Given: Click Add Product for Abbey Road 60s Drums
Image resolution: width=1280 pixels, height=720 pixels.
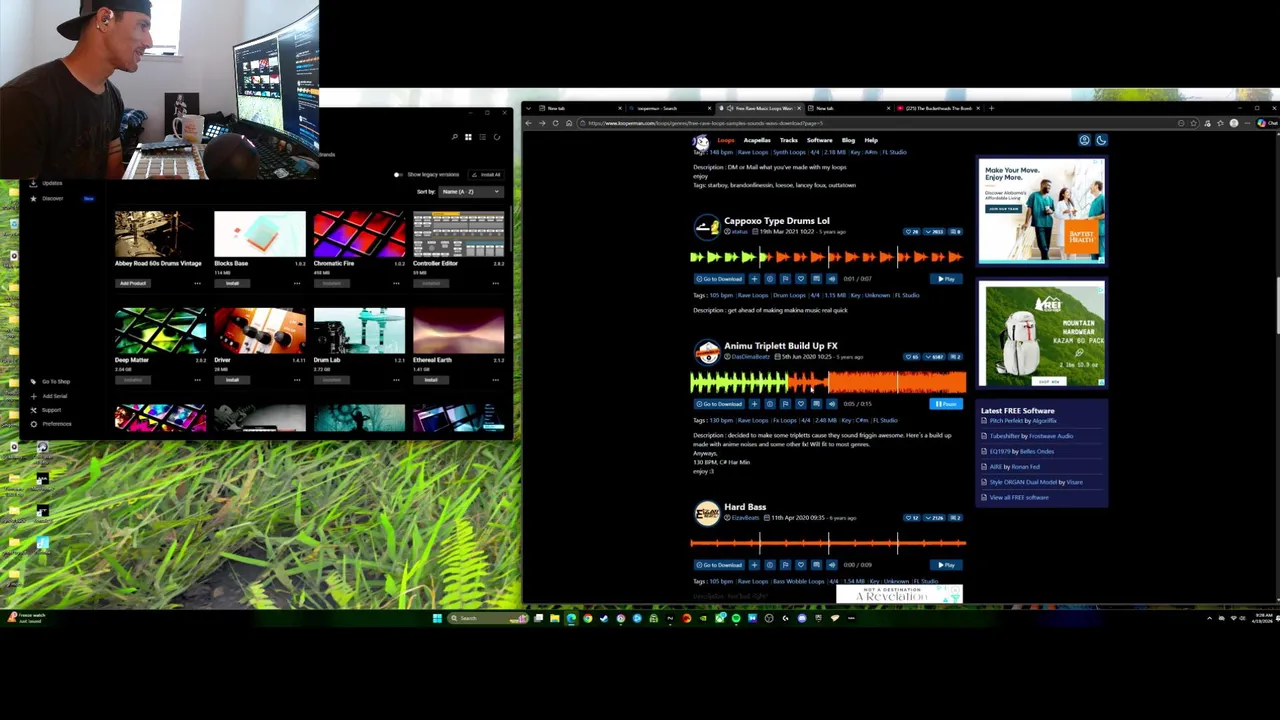Looking at the screenshot, I should (133, 283).
